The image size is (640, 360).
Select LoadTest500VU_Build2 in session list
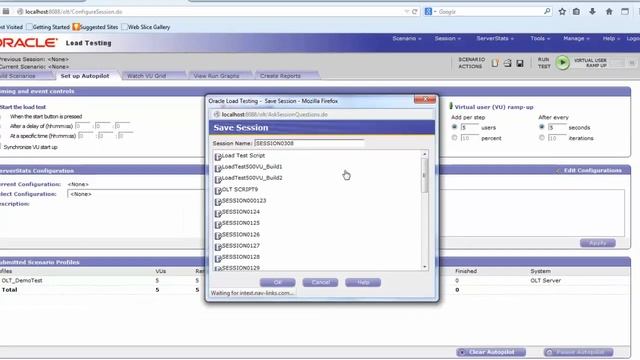pyautogui.click(x=252, y=178)
